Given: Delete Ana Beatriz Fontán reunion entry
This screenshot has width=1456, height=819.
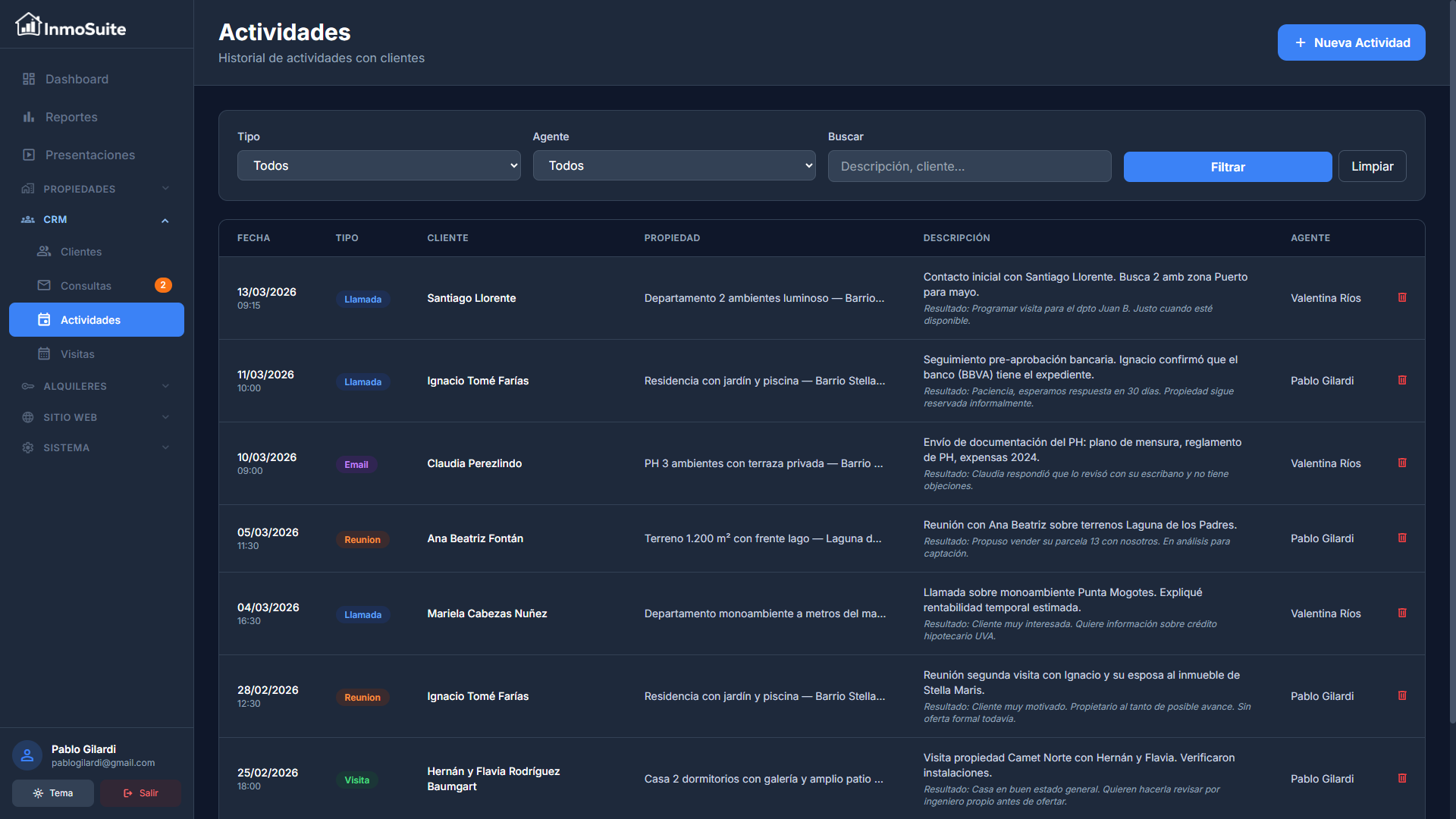Looking at the screenshot, I should 1402,538.
